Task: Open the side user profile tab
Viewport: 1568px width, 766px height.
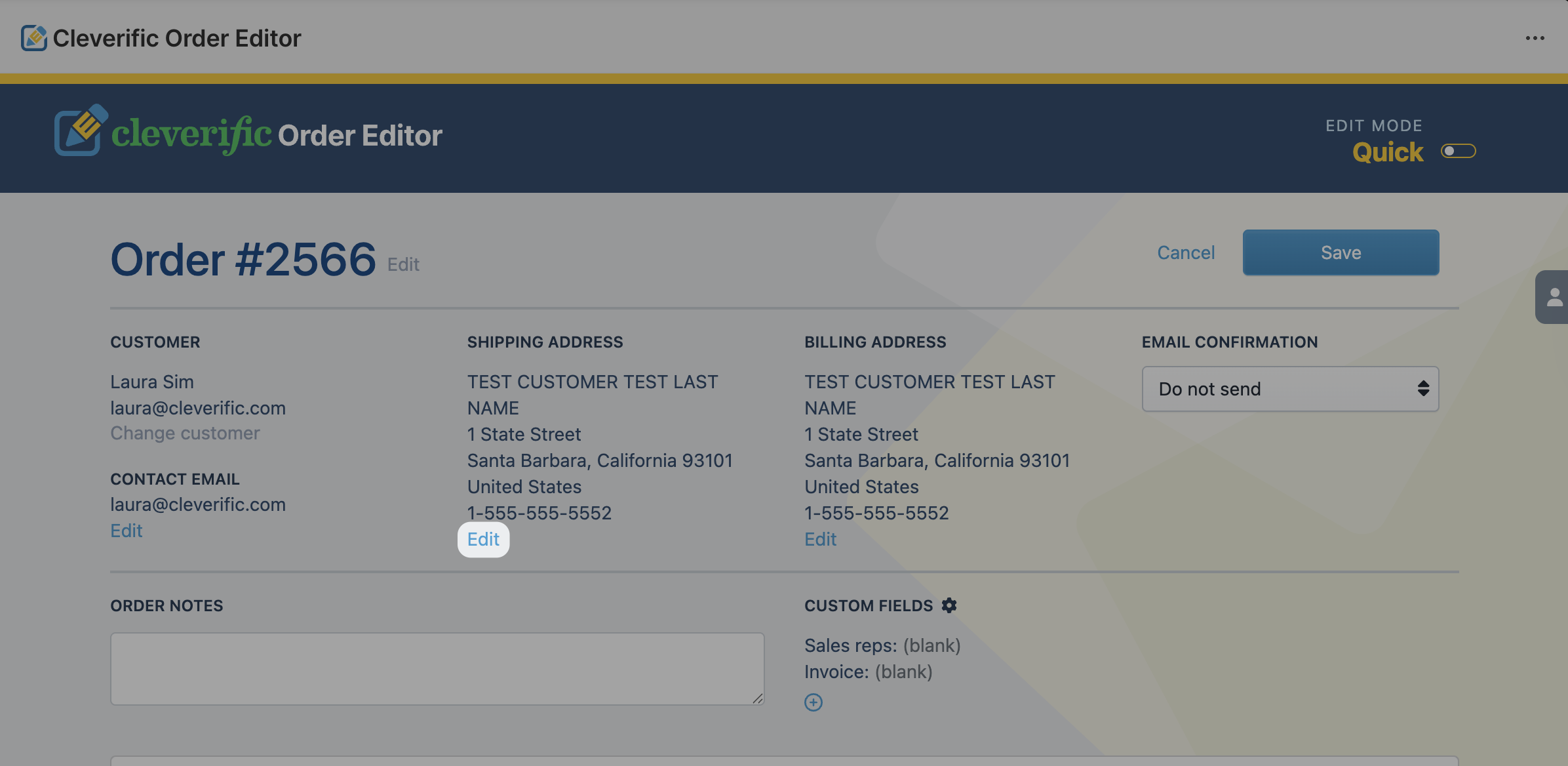Action: click(x=1552, y=297)
